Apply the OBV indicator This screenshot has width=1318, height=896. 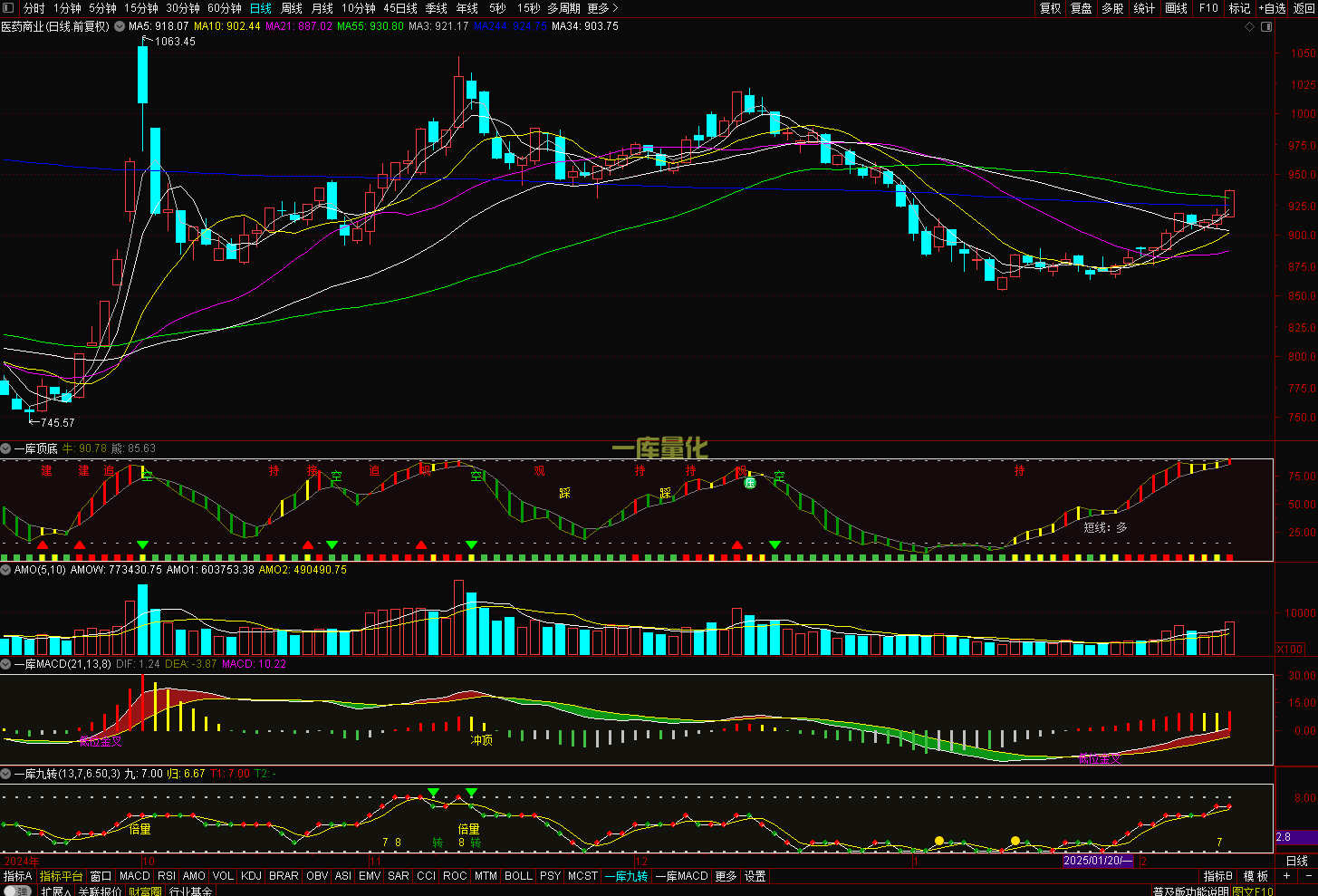317,876
